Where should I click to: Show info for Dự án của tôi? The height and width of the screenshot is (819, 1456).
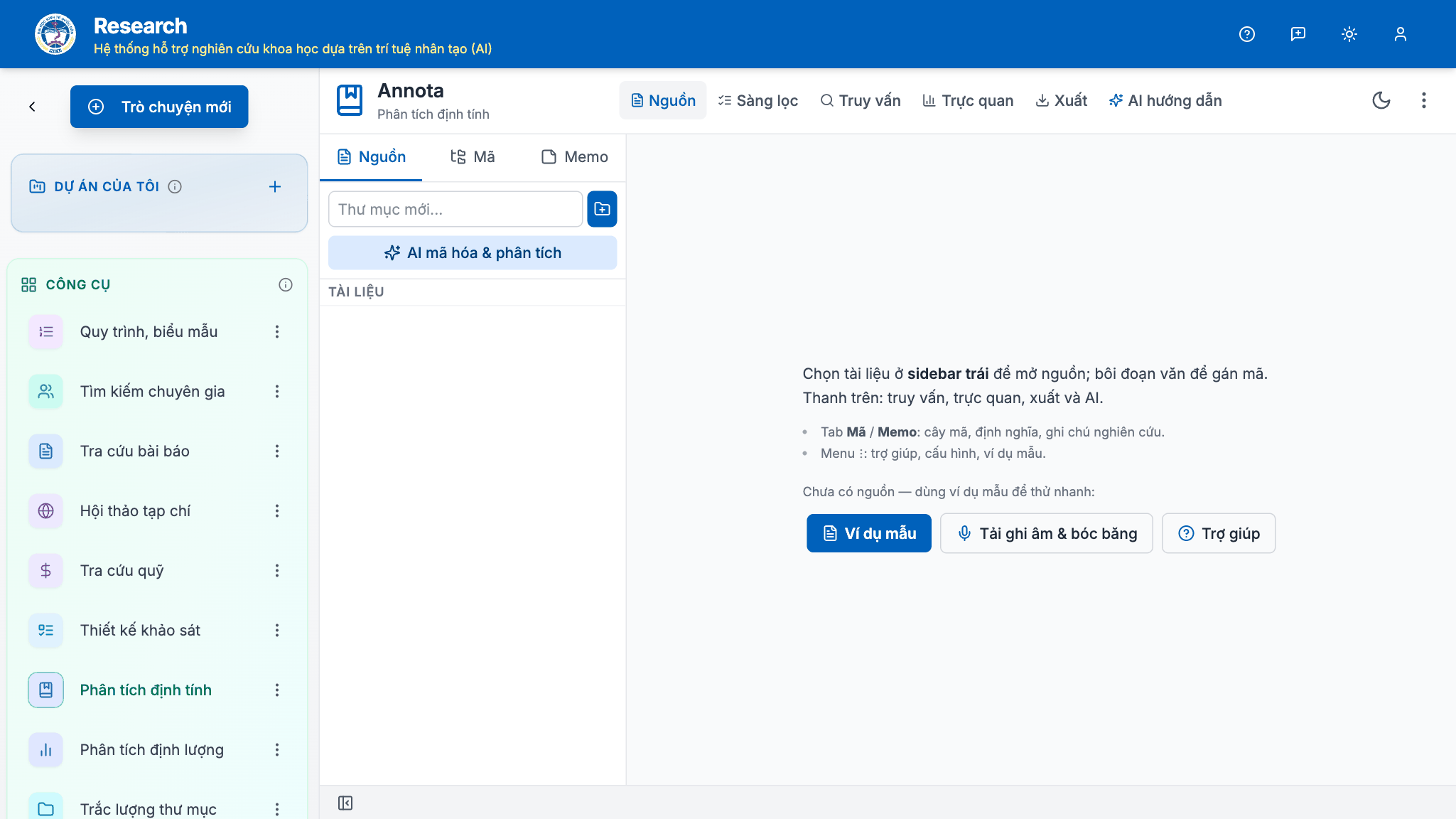(x=175, y=186)
